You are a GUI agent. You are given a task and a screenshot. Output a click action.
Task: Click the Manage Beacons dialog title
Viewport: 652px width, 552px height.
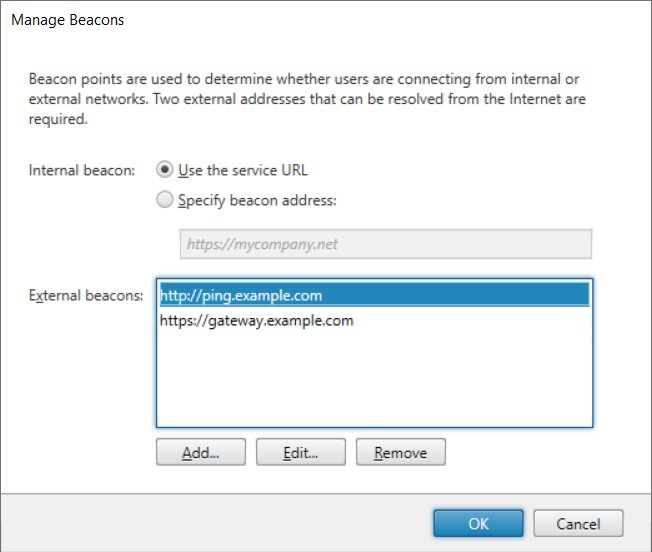tap(68, 20)
